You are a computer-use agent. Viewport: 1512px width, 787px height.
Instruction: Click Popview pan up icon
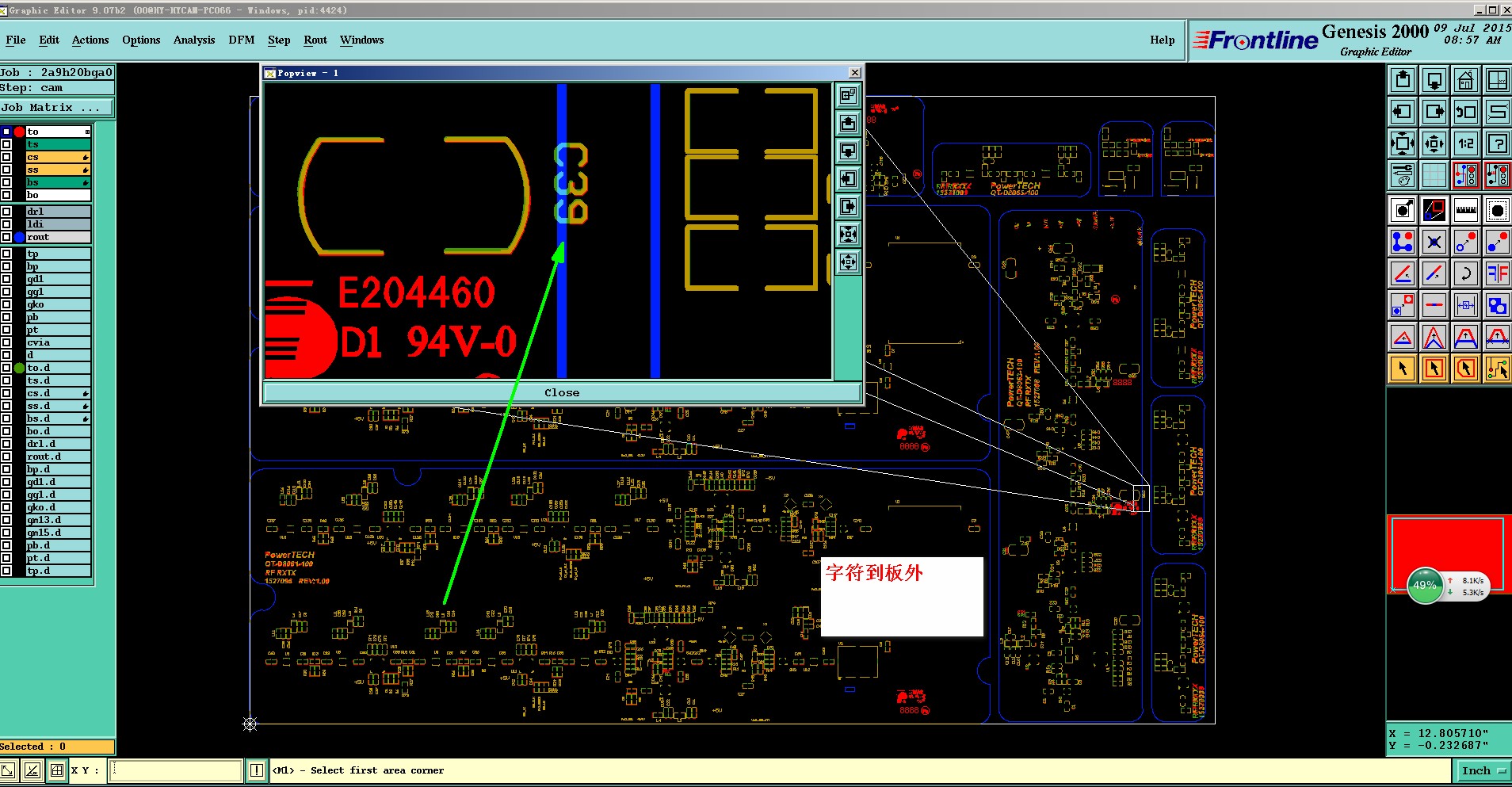pyautogui.click(x=848, y=124)
